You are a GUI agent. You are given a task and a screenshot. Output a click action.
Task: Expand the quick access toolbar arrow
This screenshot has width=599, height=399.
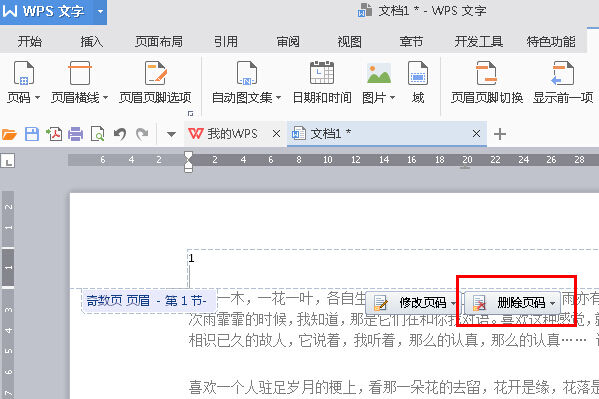click(171, 134)
